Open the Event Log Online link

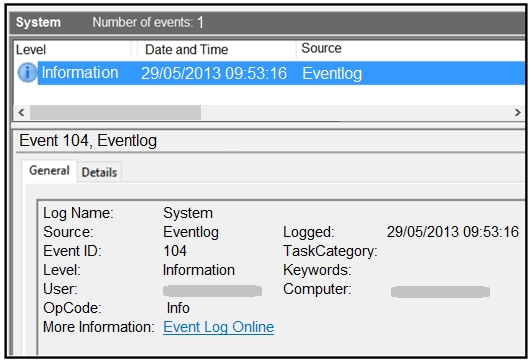click(218, 327)
